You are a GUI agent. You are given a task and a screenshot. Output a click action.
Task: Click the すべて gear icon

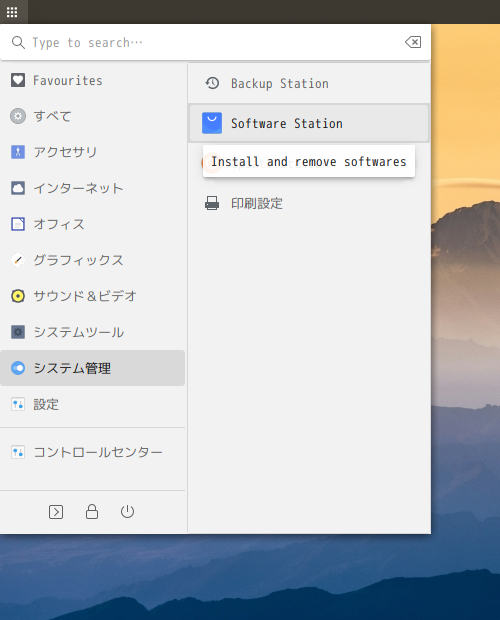[x=18, y=116]
